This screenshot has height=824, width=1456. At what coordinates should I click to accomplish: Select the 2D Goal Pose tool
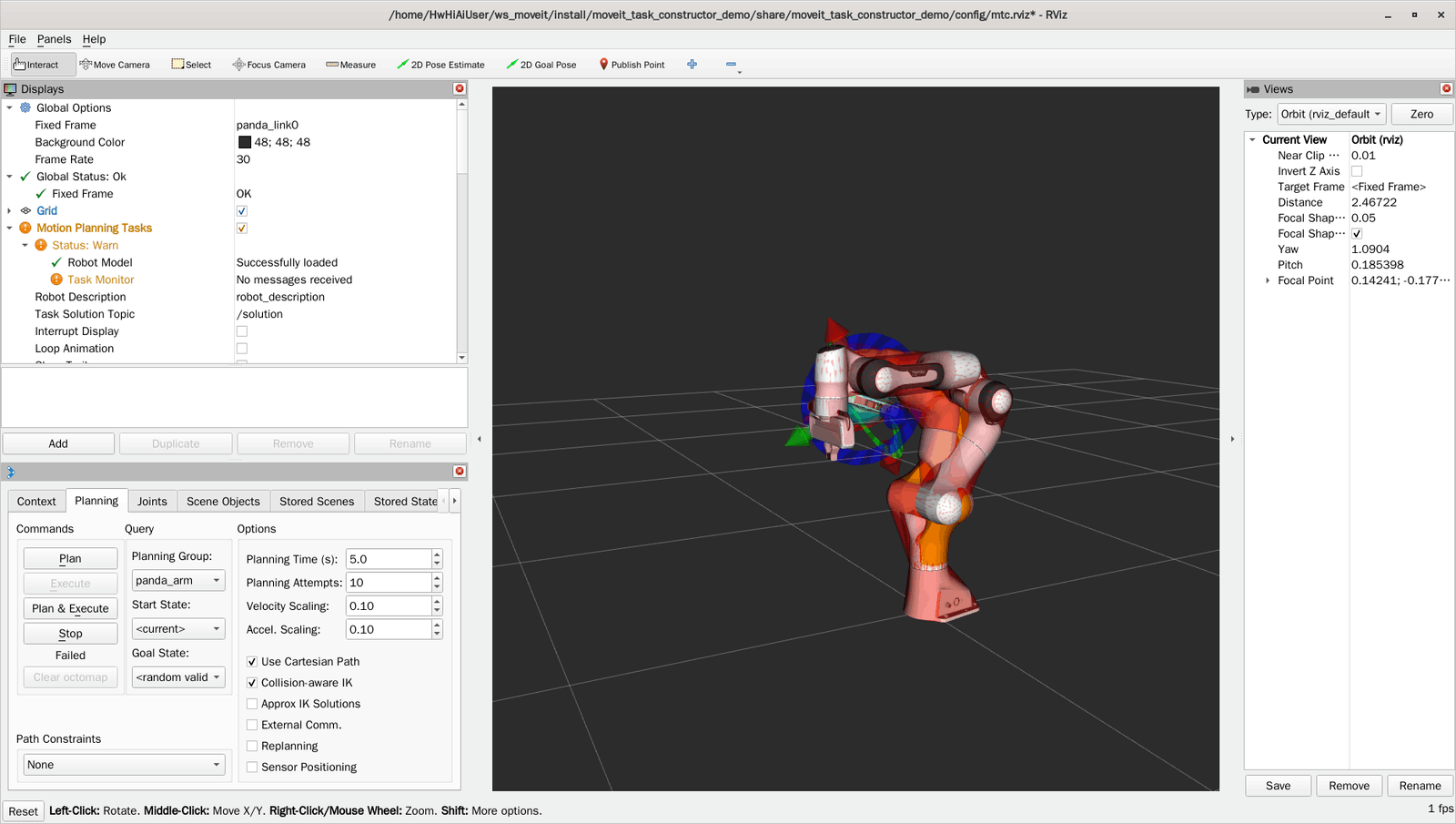click(x=541, y=65)
